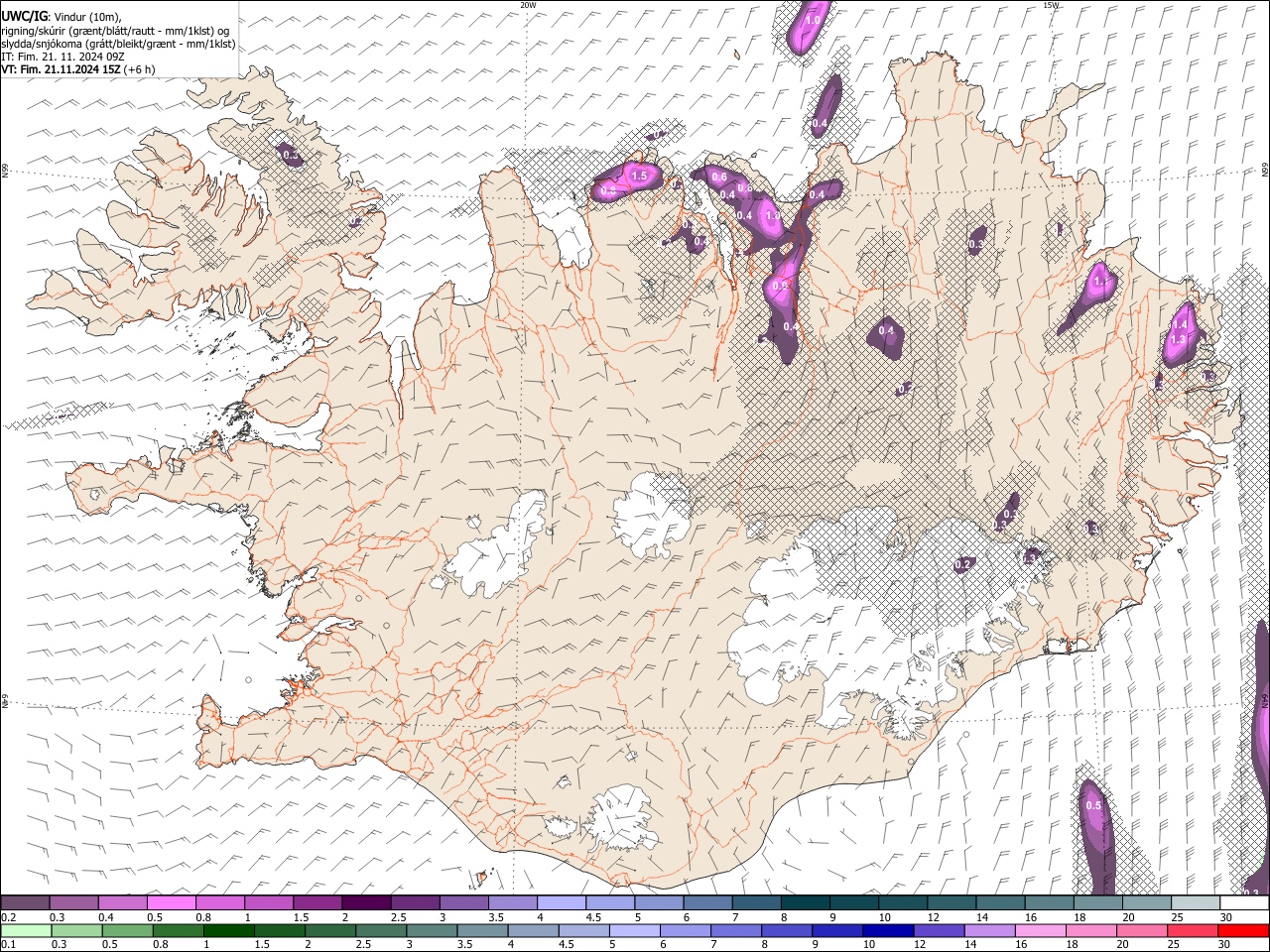Click the 'UWC/IG: Vindur (10m)' title text

(61, 16)
